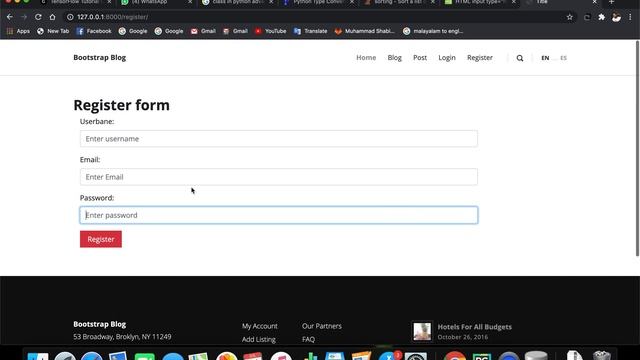Open the site search magnifier icon

point(520,58)
